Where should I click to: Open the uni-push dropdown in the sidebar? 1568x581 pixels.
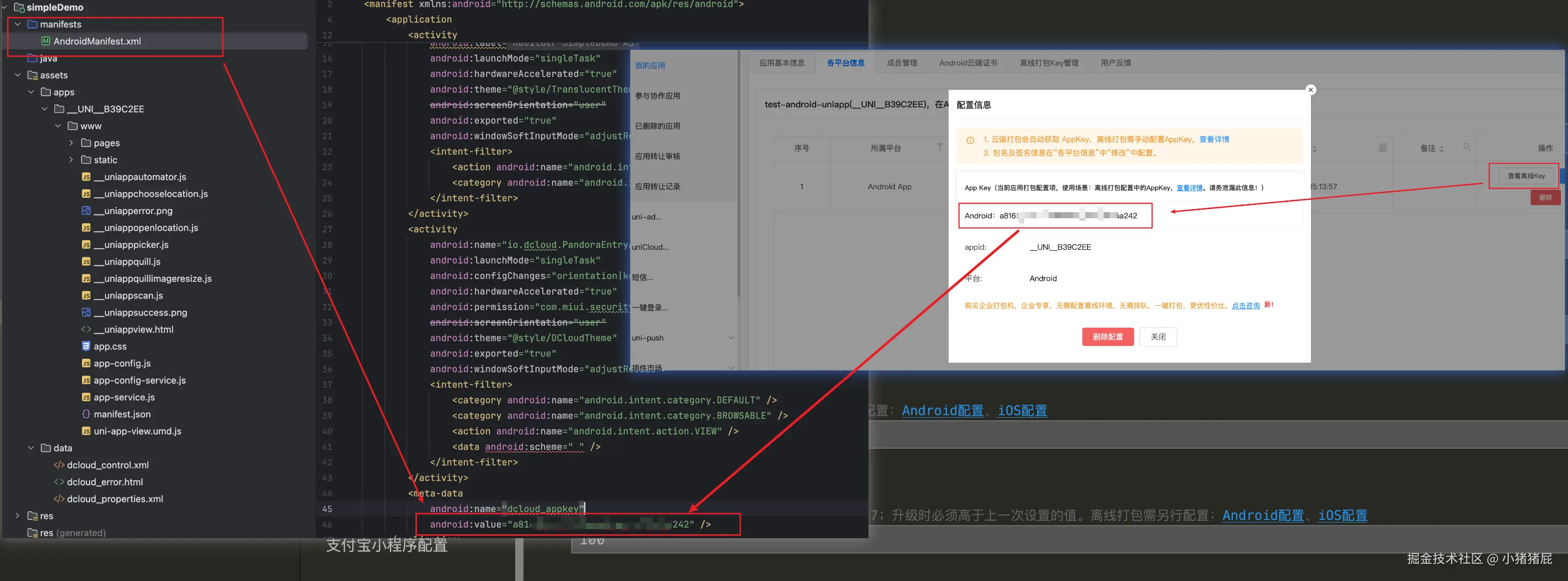click(x=731, y=338)
